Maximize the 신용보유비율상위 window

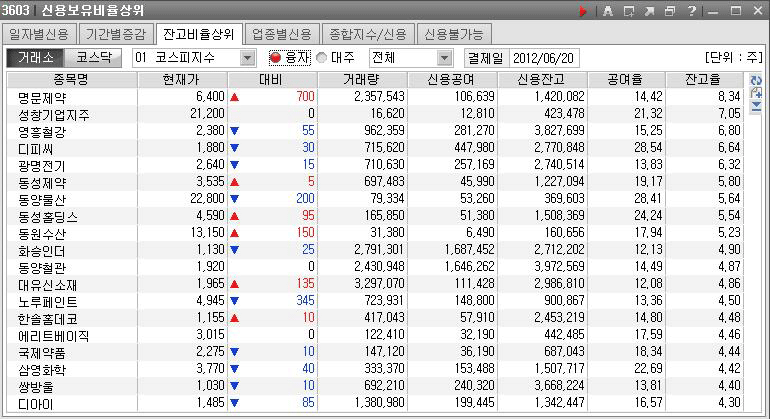tap(736, 11)
